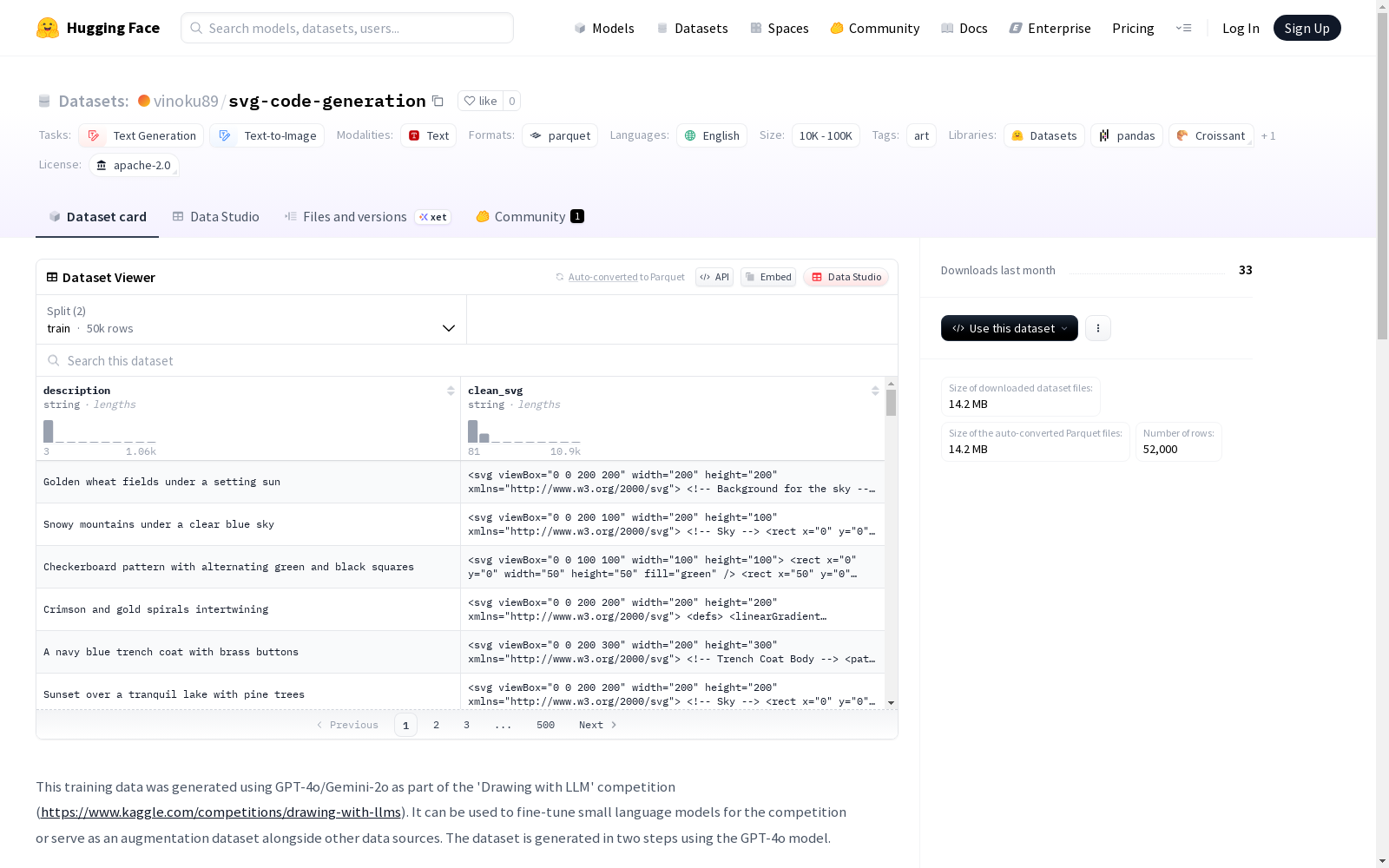The height and width of the screenshot is (868, 1389).
Task: Click the API button in viewer
Action: tap(714, 277)
